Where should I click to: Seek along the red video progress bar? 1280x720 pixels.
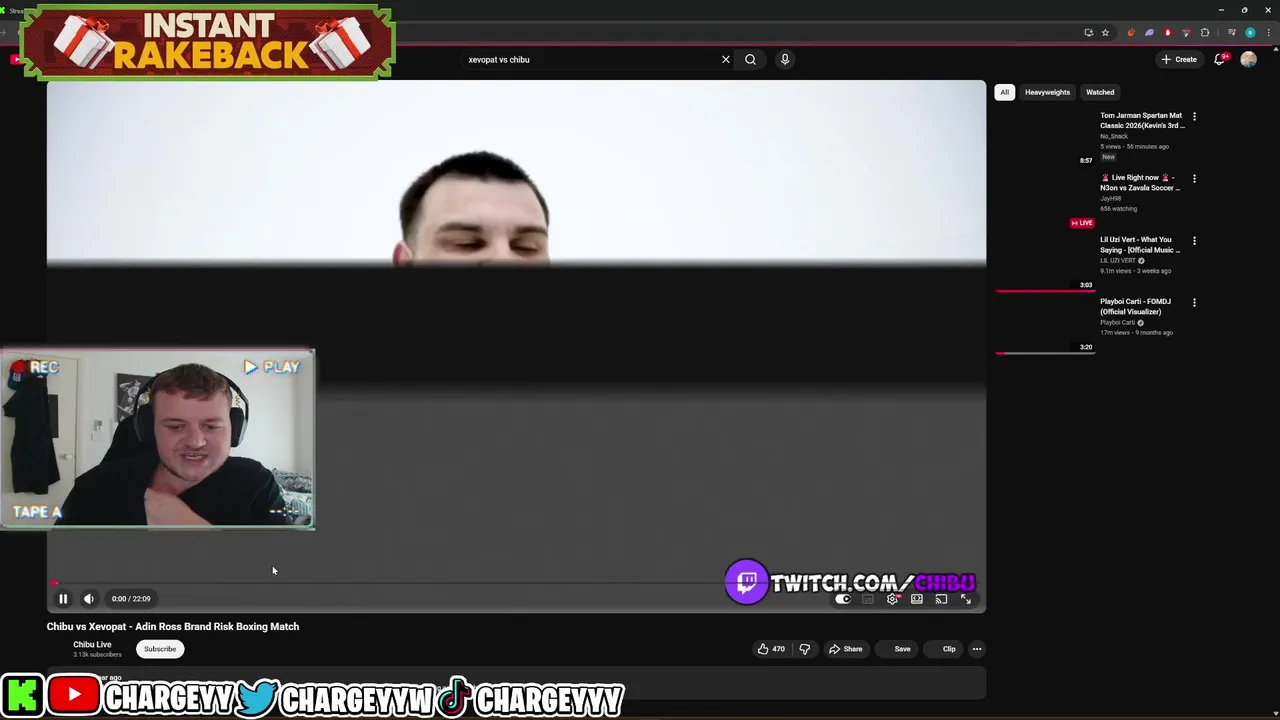[x=516, y=583]
